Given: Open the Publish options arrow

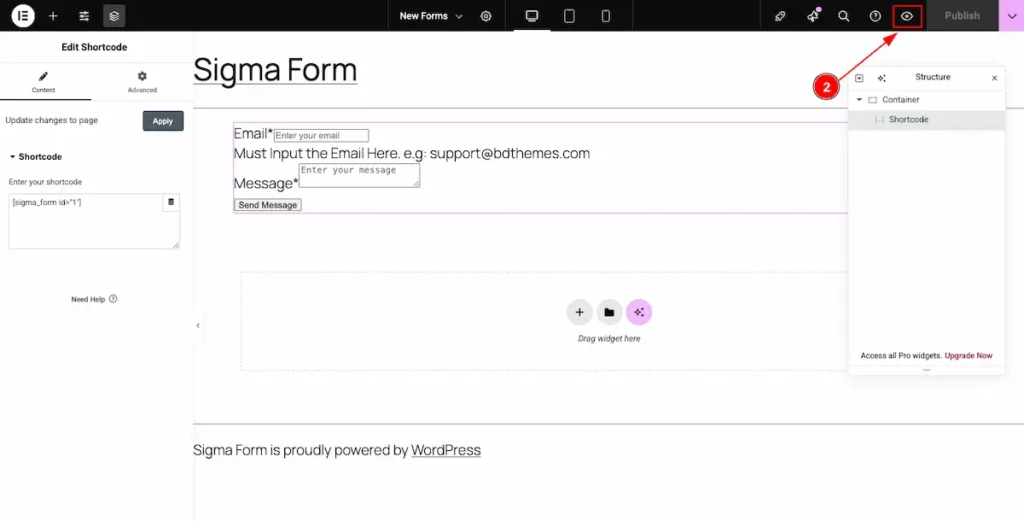Looking at the screenshot, I should pyautogui.click(x=1012, y=16).
